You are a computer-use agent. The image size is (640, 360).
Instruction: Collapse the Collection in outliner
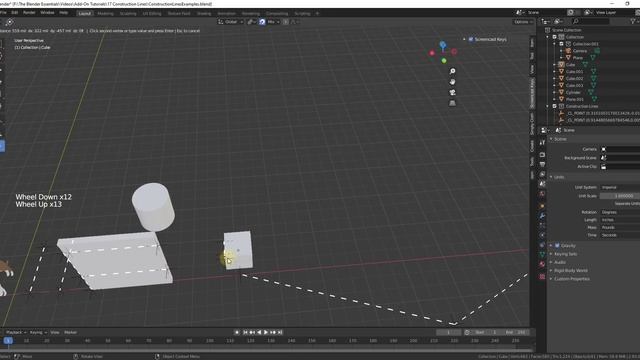[548, 37]
